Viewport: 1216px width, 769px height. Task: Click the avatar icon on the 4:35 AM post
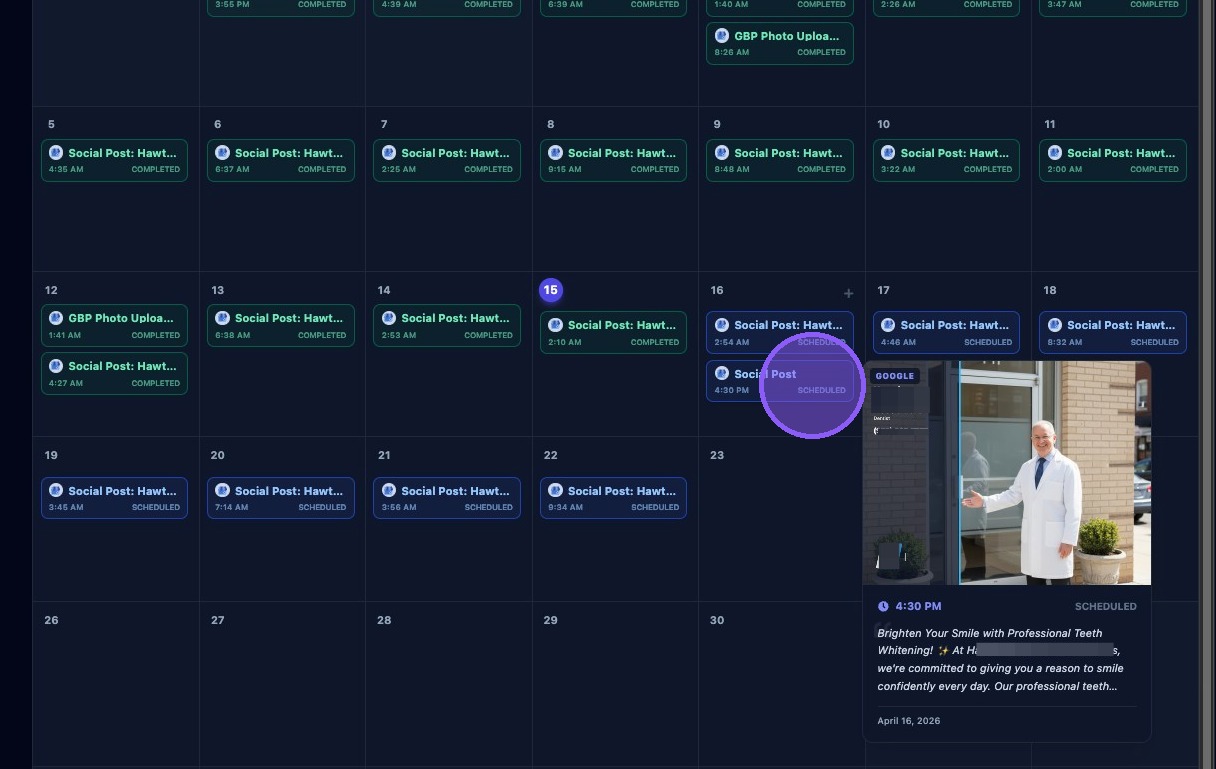click(56, 153)
